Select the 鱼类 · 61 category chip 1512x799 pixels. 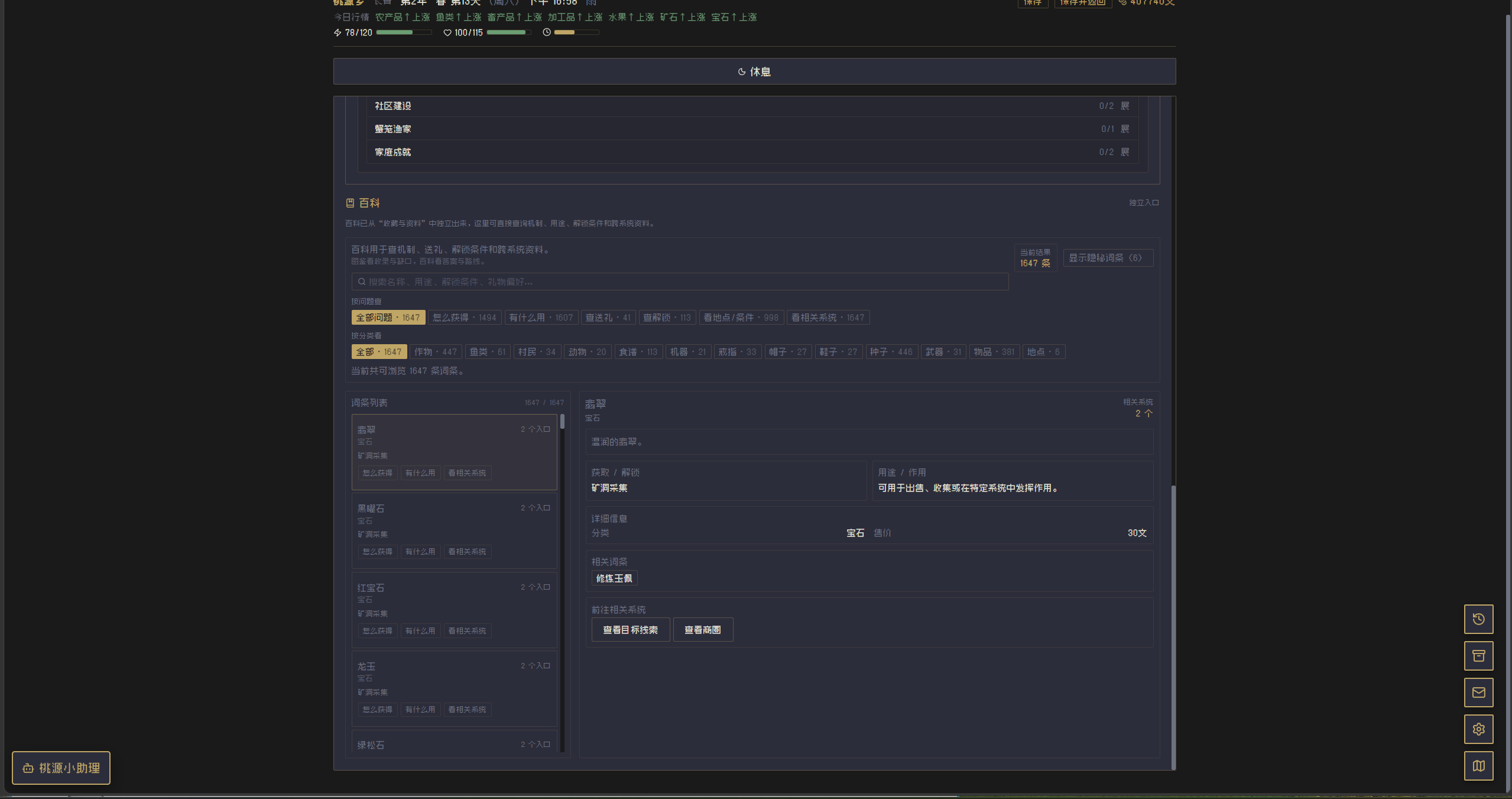point(487,352)
